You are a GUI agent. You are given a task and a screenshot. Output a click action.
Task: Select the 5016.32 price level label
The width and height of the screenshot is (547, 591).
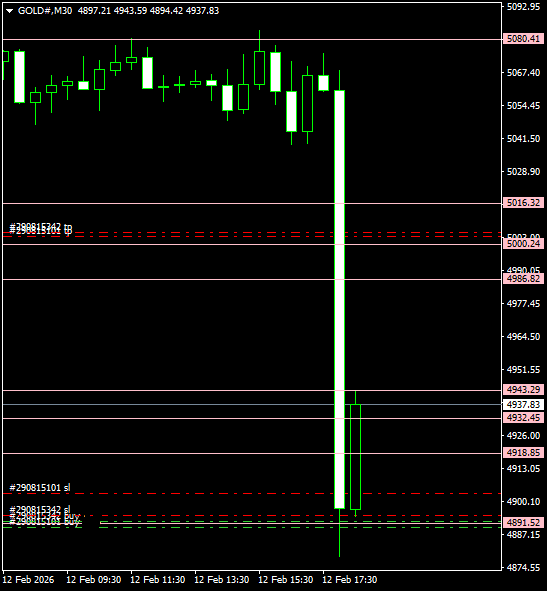pos(523,203)
